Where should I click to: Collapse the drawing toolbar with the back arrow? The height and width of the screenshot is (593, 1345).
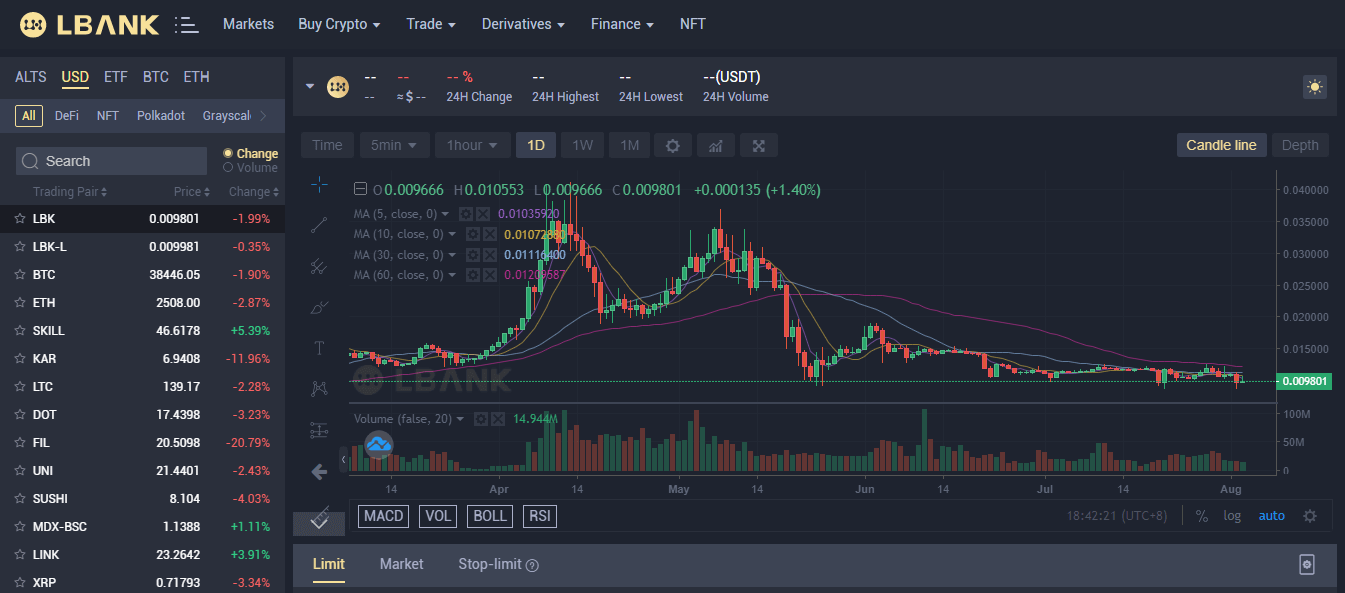[319, 471]
